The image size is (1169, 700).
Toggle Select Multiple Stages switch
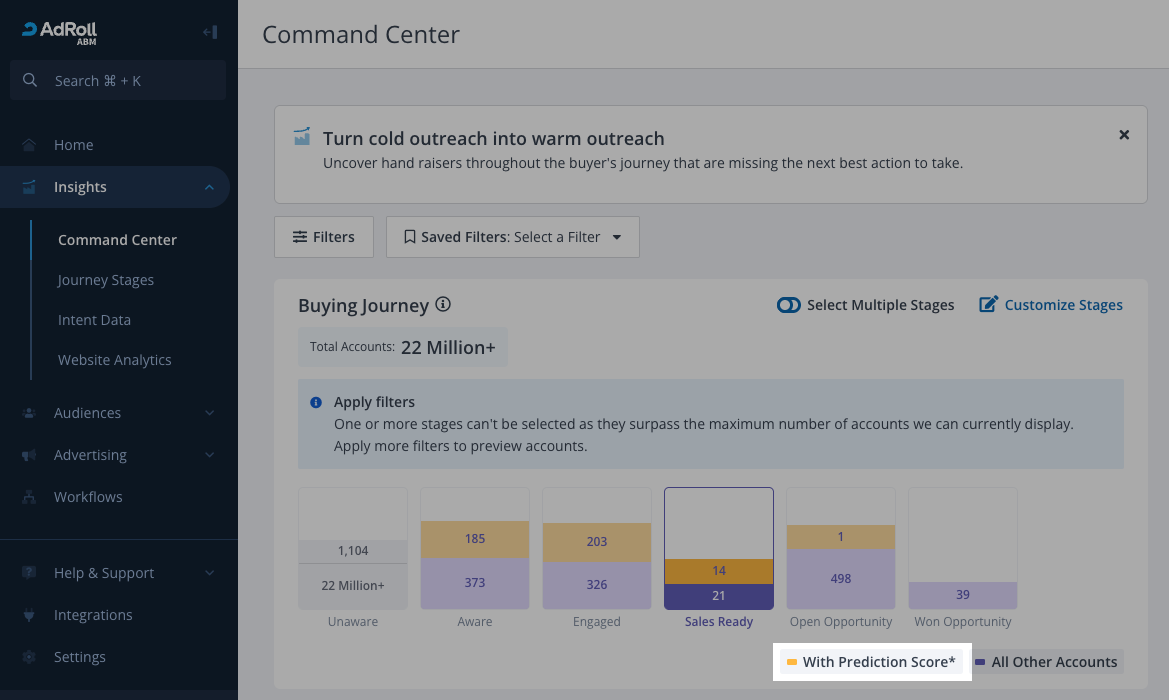pyautogui.click(x=789, y=305)
